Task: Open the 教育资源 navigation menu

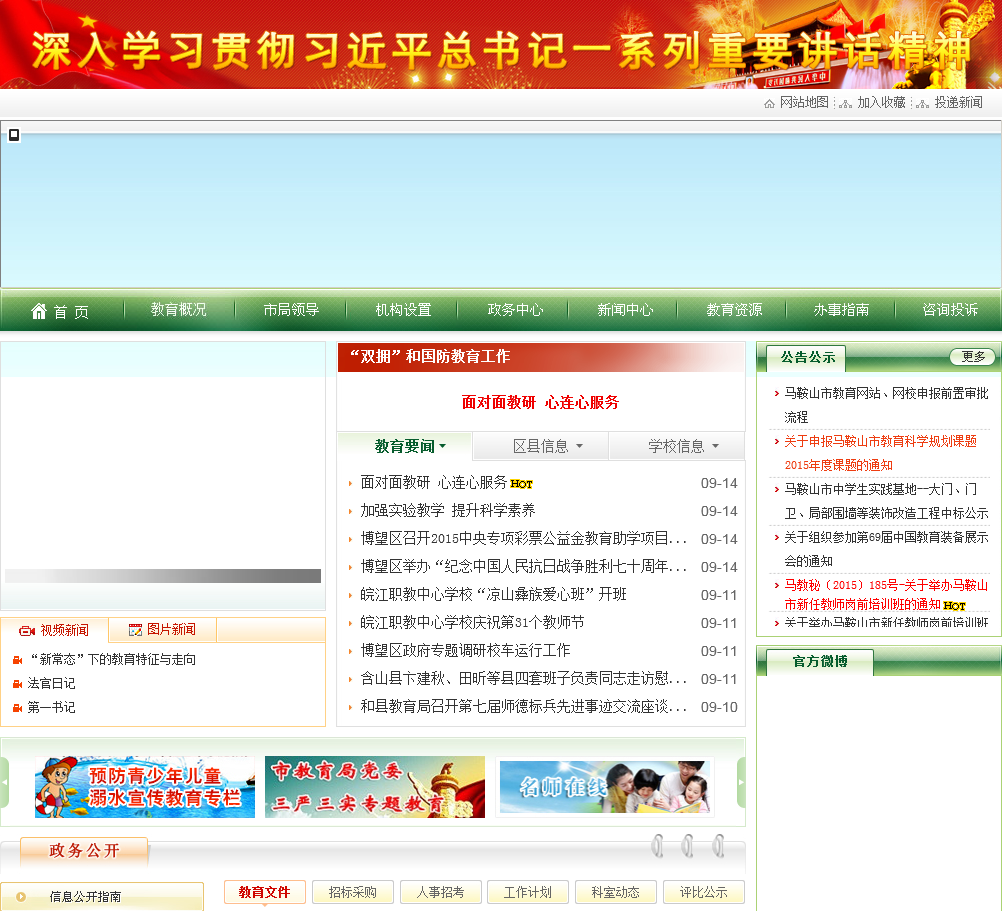Action: click(734, 310)
